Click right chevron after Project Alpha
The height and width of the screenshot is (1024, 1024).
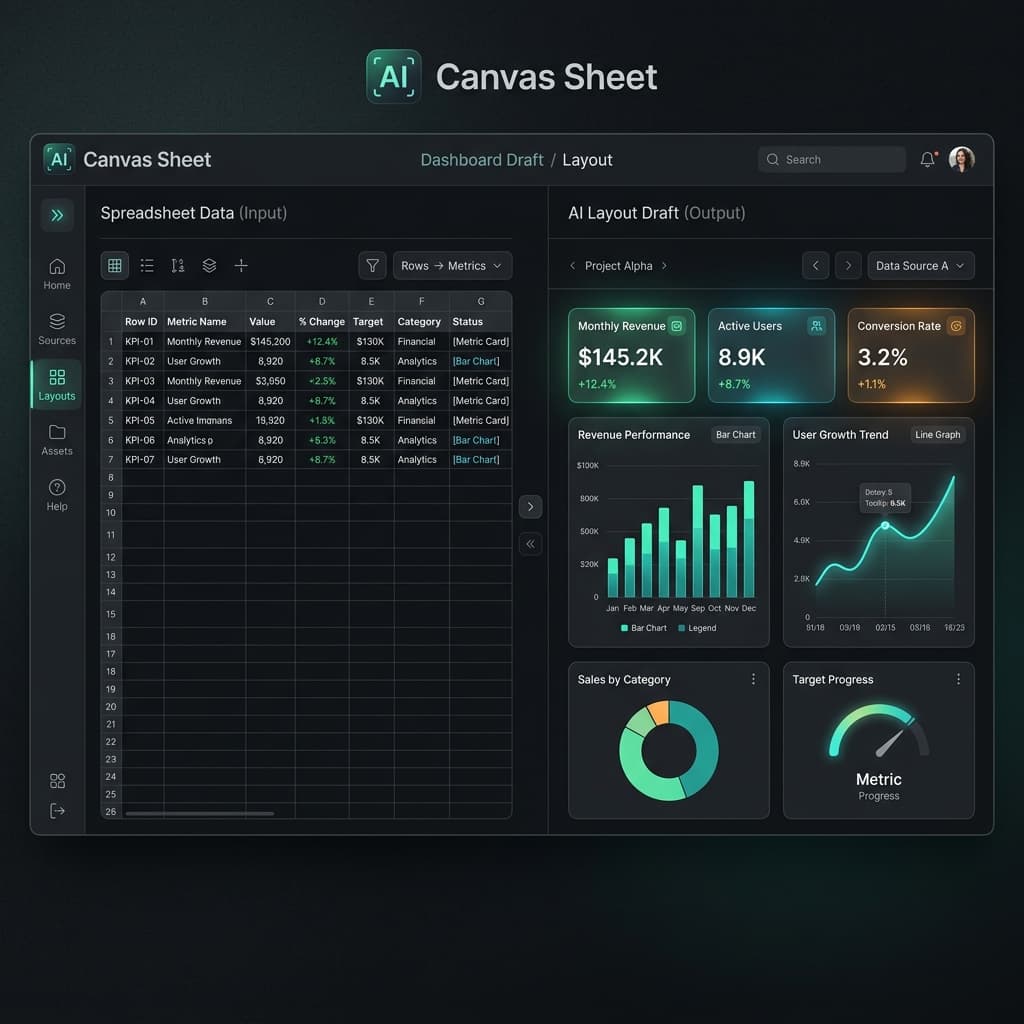point(664,265)
